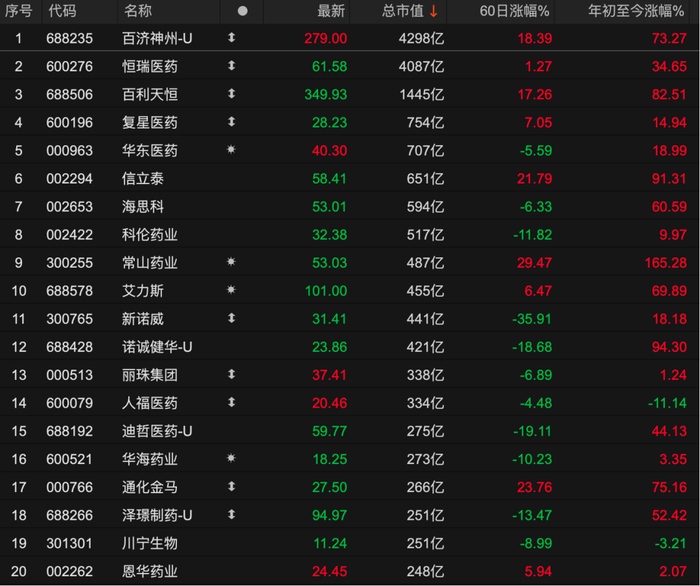This screenshot has width=700, height=586.
Task: Select the stock name 恒瑞医药
Action: [x=150, y=66]
